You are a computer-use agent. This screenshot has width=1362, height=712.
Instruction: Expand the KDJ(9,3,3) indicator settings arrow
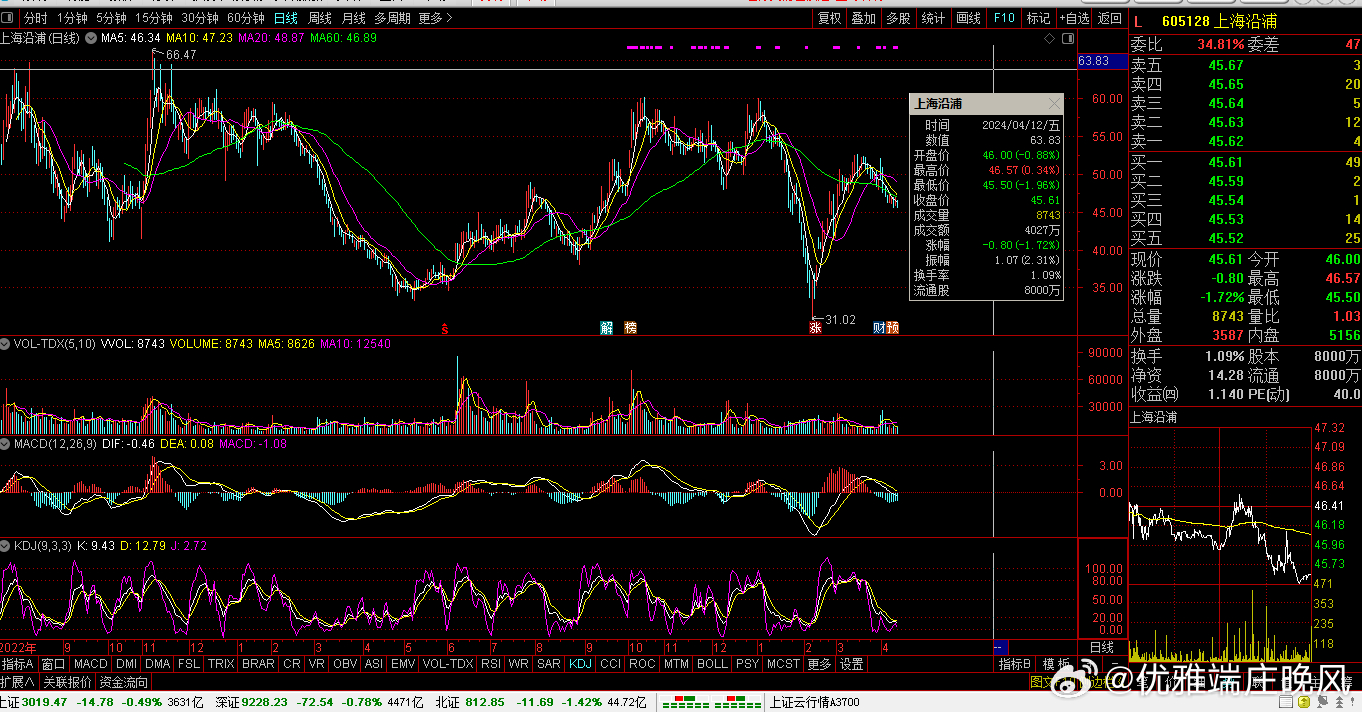point(7,546)
